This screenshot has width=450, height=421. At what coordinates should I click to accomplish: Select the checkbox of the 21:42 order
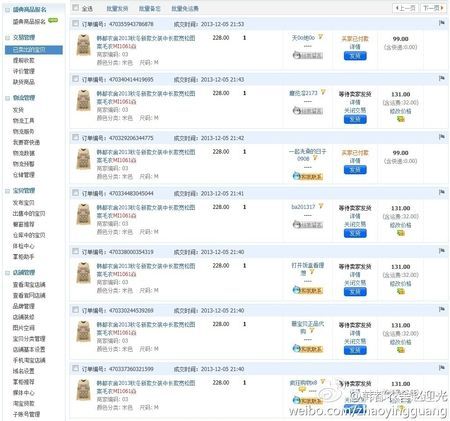(76, 137)
